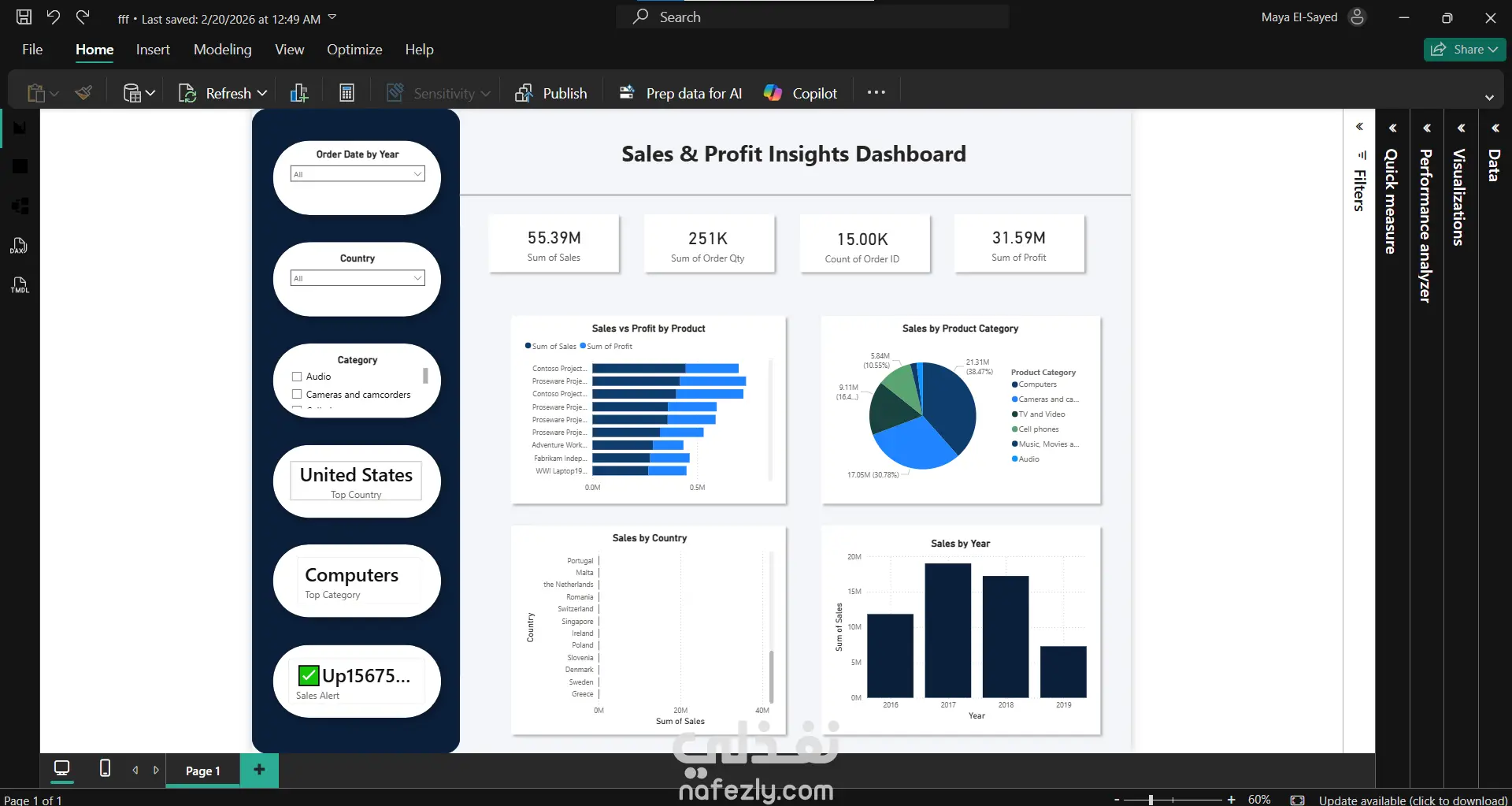Viewport: 1512px width, 806px height.
Task: Toggle Cell phones legend item
Action: (x=1035, y=429)
